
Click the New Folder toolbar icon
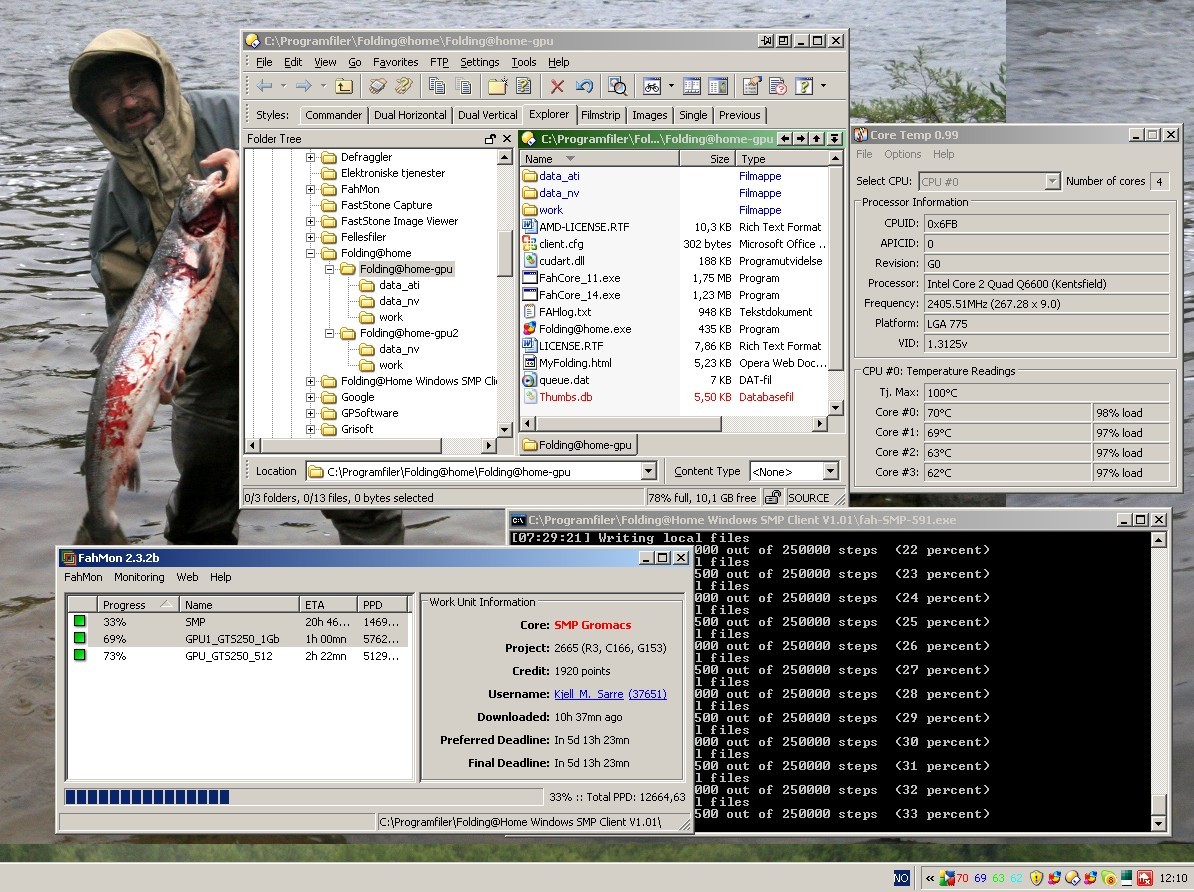498,86
